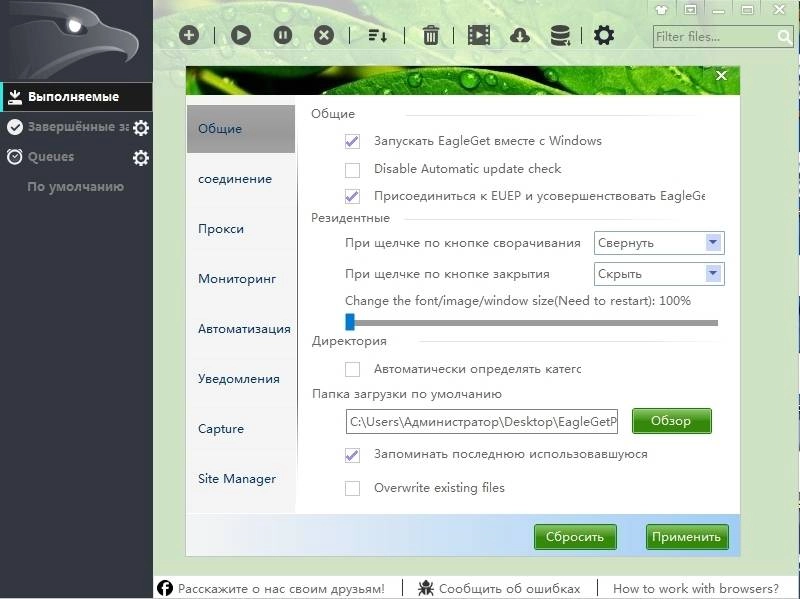Open the sort order icon
The width and height of the screenshot is (800, 599).
(x=378, y=35)
